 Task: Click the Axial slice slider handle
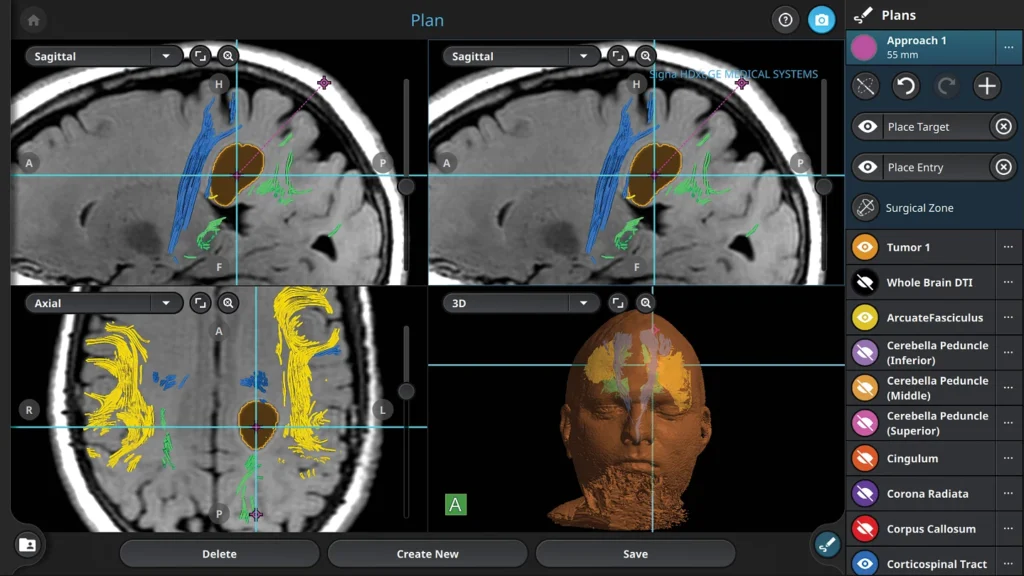pyautogui.click(x=406, y=391)
